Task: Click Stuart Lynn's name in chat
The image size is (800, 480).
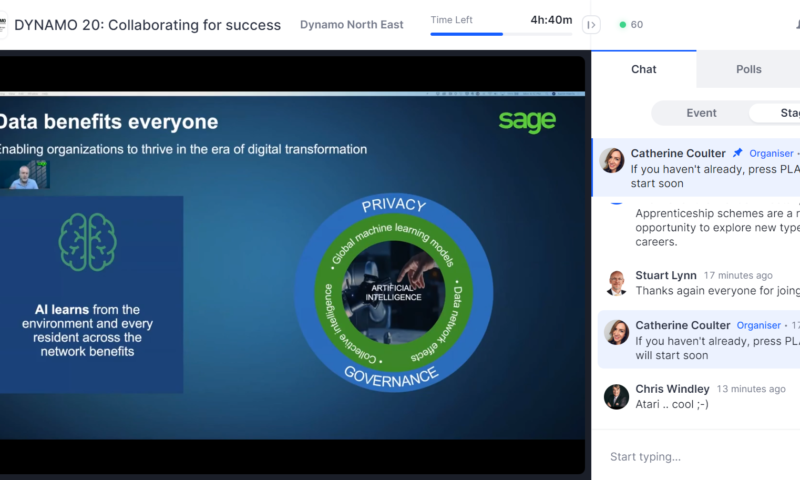Action: tap(666, 275)
